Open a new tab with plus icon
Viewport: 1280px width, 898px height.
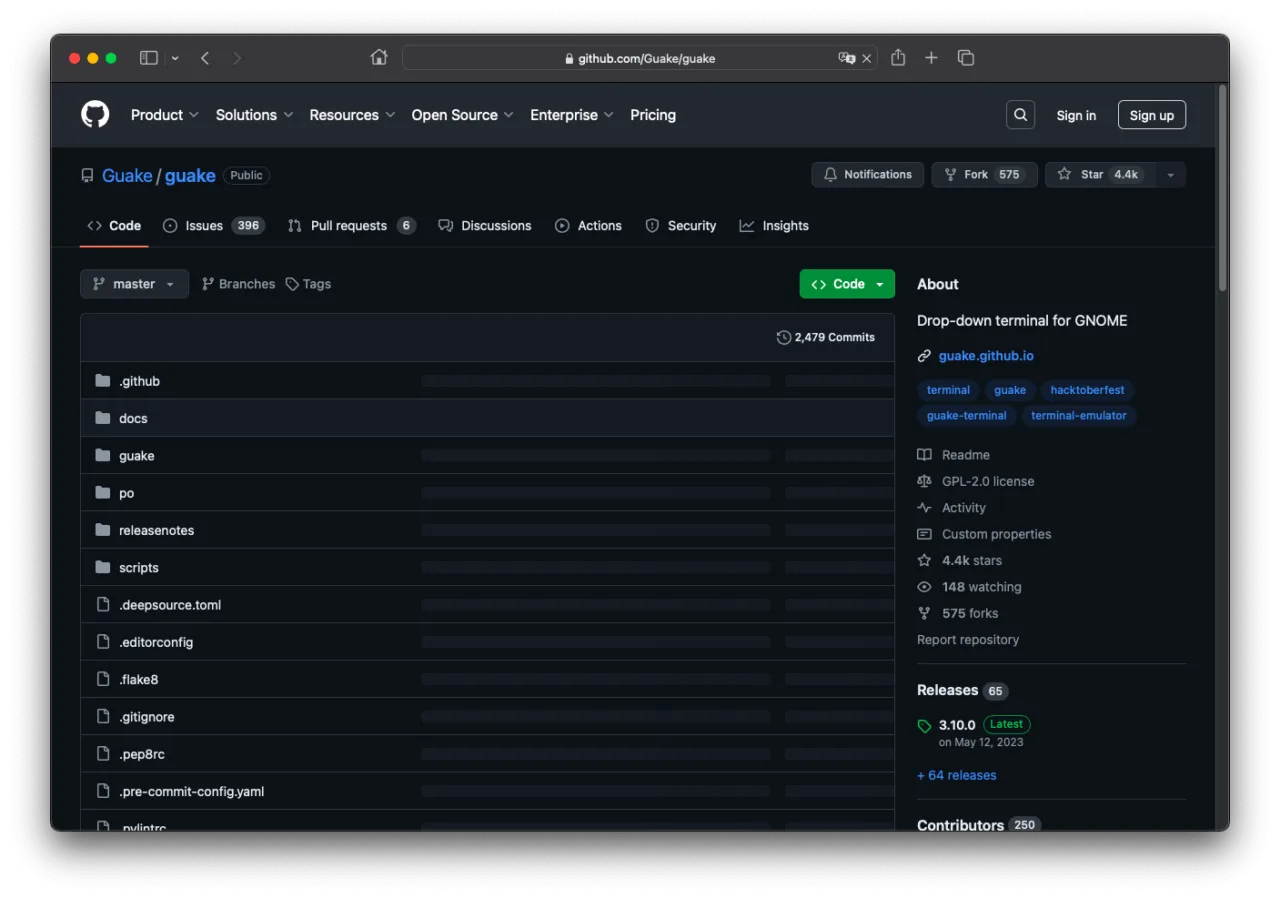pos(931,58)
